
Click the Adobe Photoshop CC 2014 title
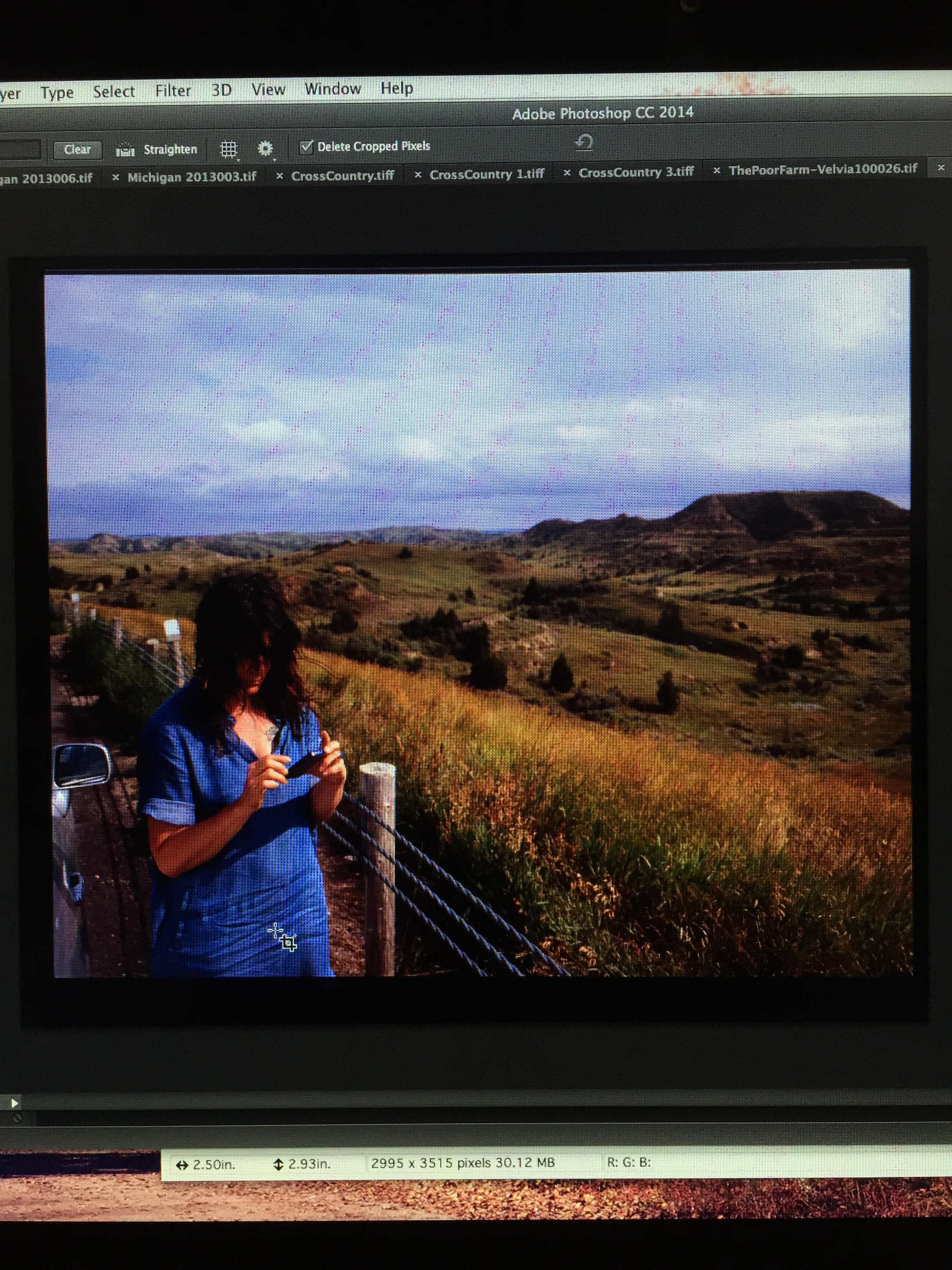coord(602,113)
